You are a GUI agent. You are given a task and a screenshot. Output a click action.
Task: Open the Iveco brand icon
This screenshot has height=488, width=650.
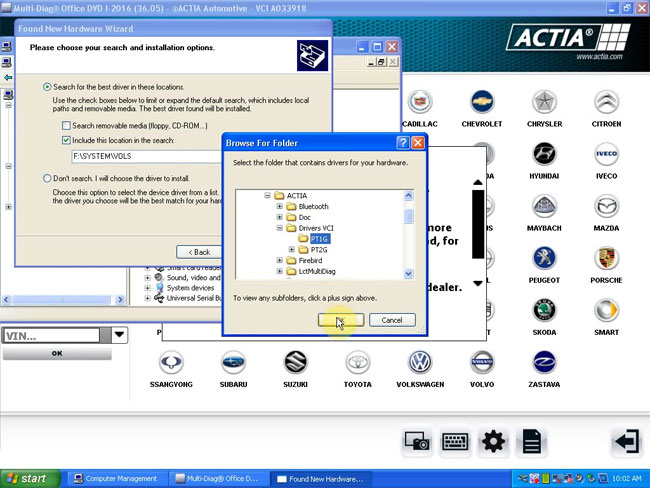click(x=606, y=154)
